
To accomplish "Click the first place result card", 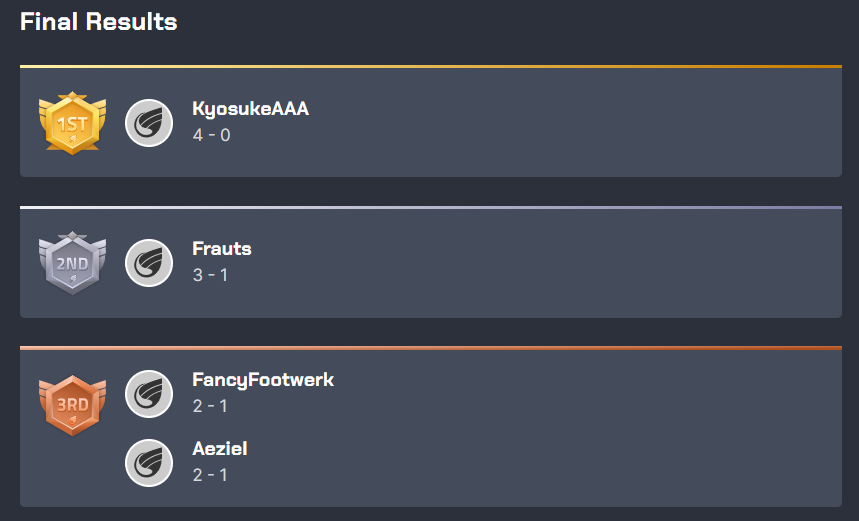I will tap(431, 122).
